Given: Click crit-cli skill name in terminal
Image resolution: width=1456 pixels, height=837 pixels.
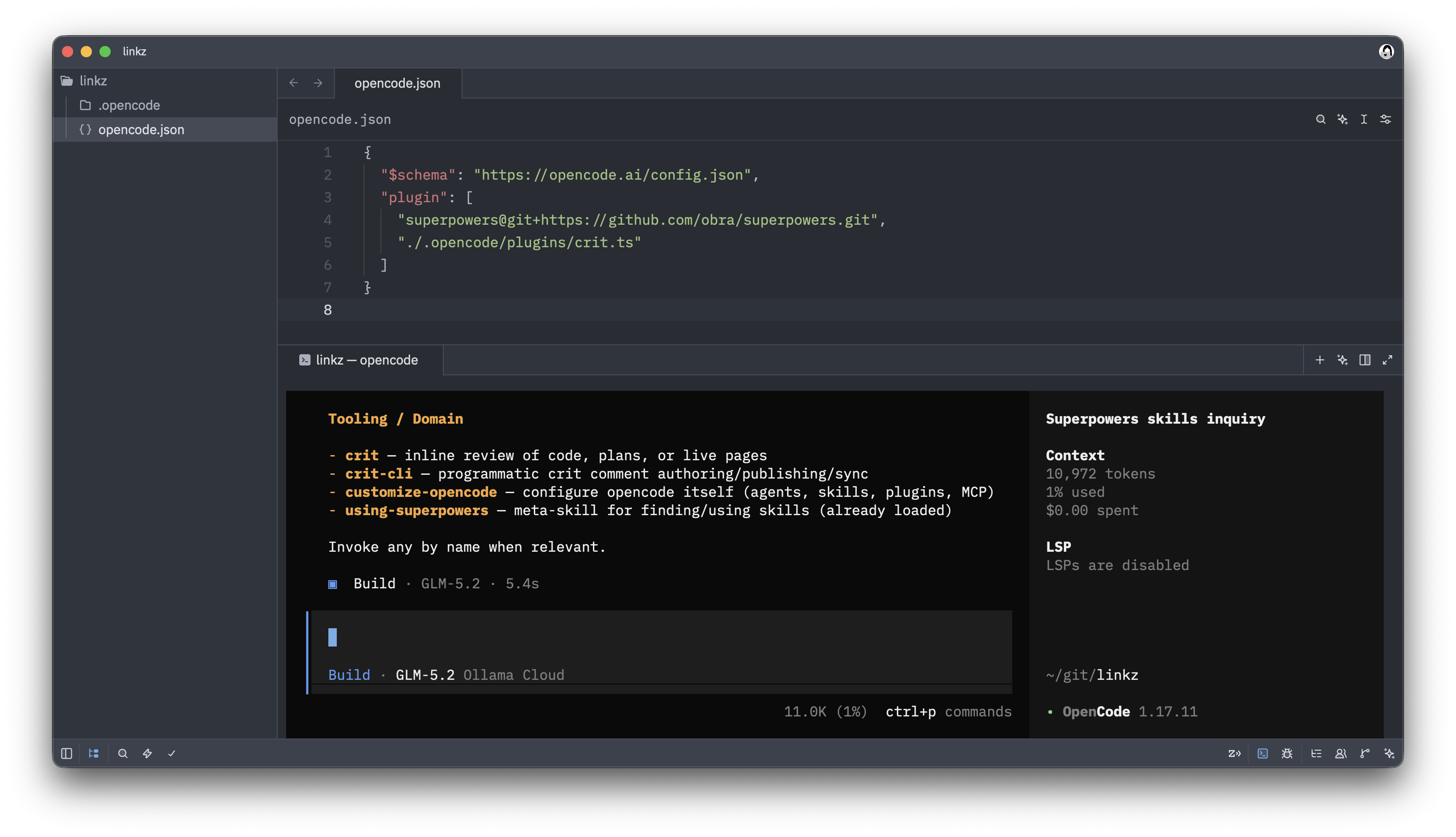Looking at the screenshot, I should [379, 474].
